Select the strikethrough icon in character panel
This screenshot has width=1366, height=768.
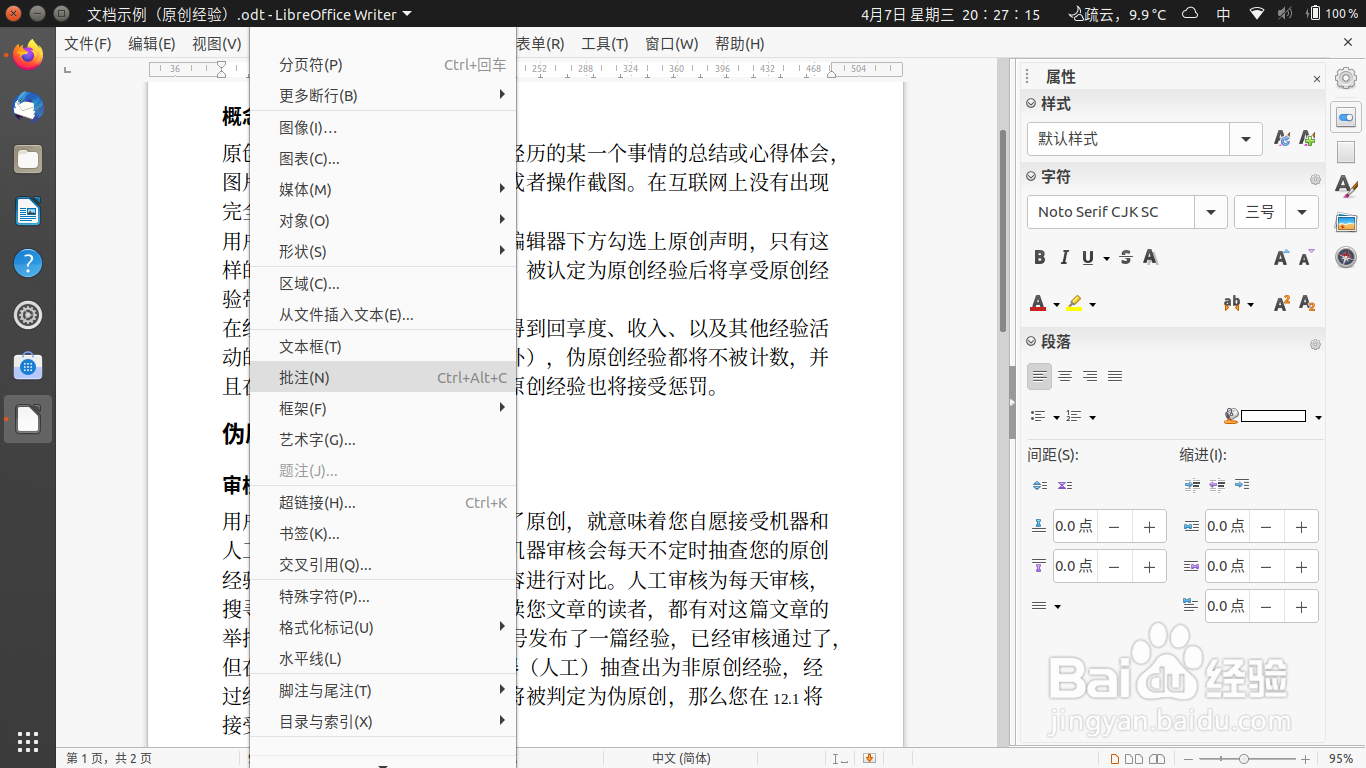[x=1125, y=257]
